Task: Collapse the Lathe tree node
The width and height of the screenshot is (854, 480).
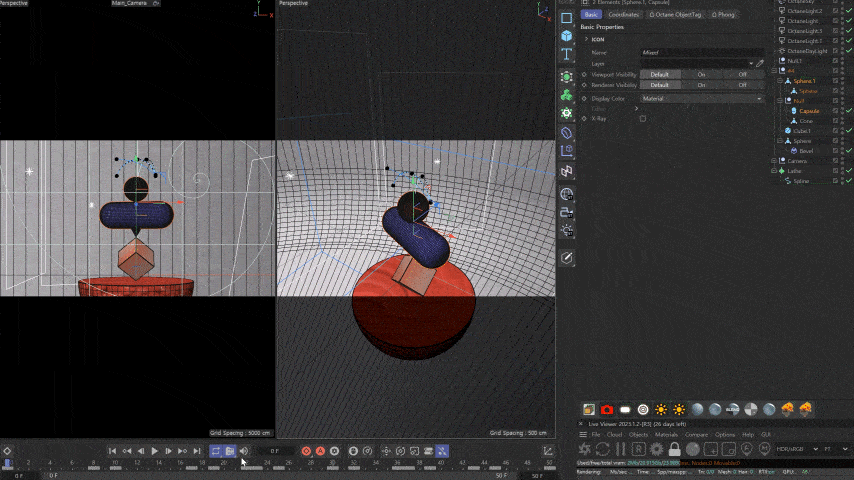Action: point(774,171)
